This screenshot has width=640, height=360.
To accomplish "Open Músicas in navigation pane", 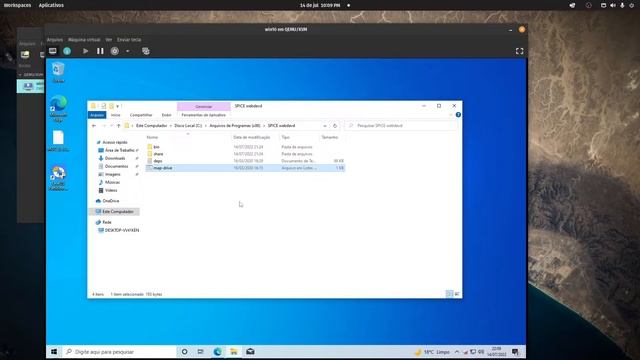I will [x=112, y=182].
